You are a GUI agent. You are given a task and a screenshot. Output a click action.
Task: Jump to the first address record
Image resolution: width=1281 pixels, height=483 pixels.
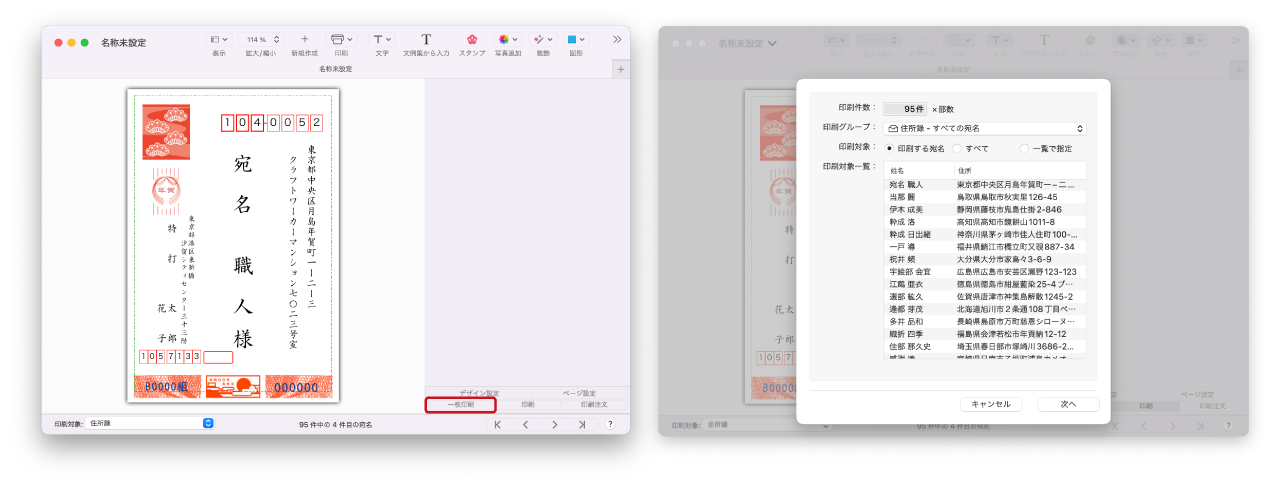[x=498, y=424]
